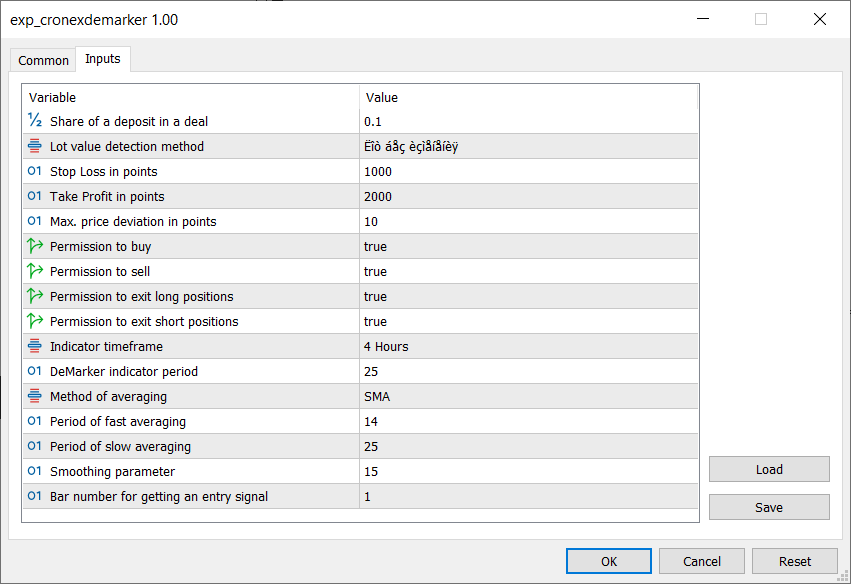This screenshot has height=584, width=851.
Task: Select the Inputs tab
Action: pyautogui.click(x=103, y=59)
